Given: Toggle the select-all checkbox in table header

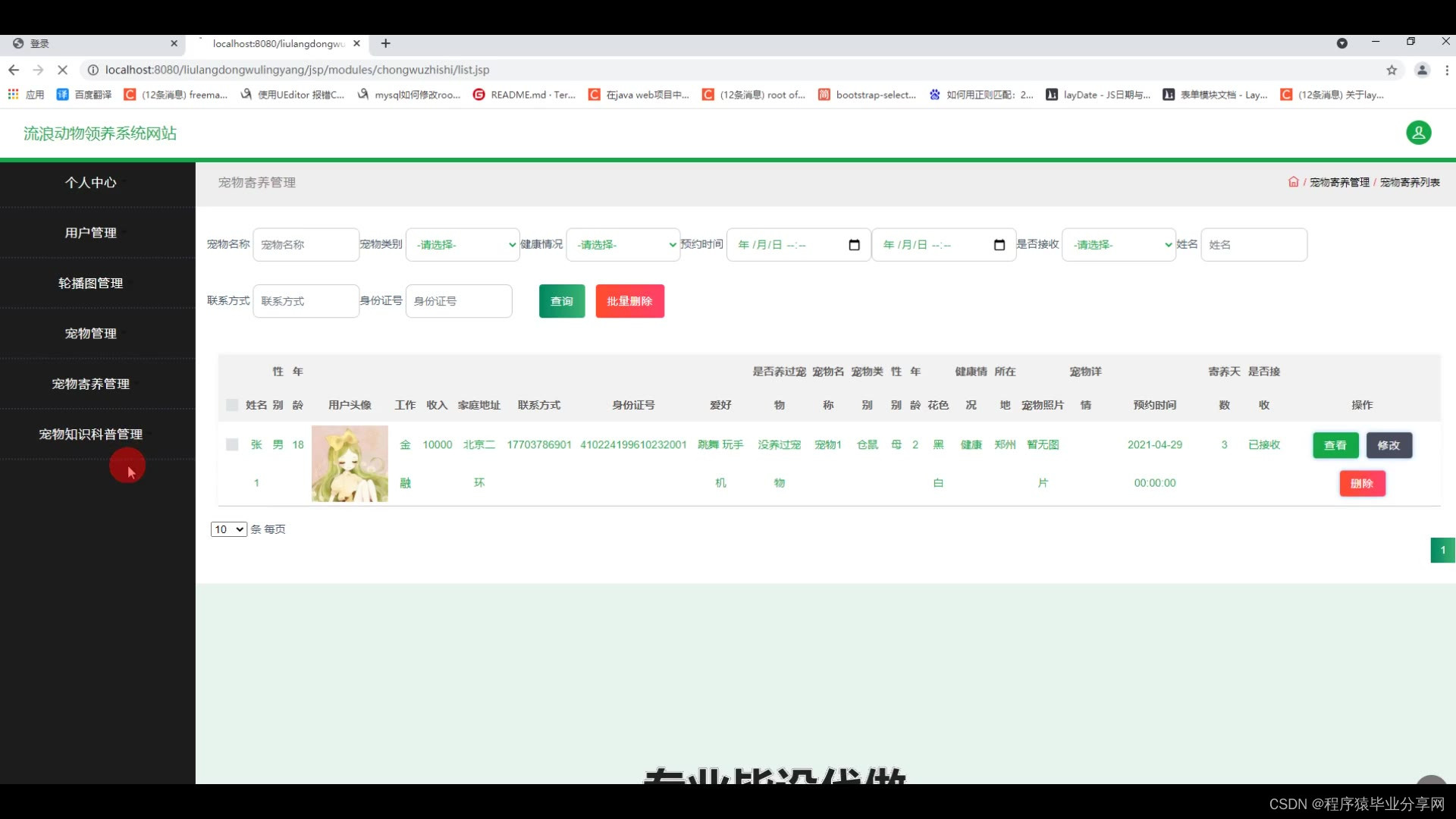Looking at the screenshot, I should point(232,405).
